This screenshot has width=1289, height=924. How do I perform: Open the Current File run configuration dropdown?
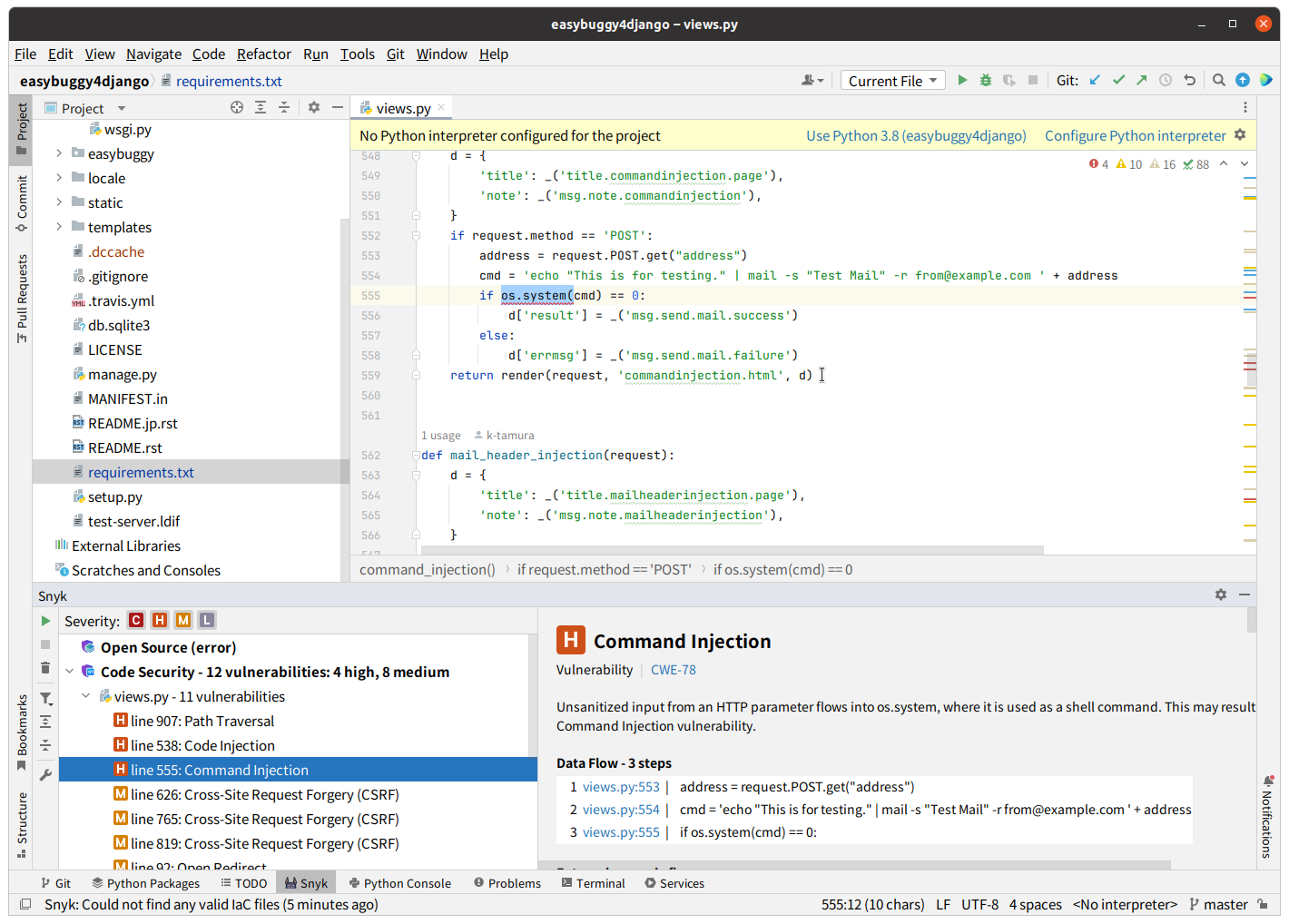click(892, 80)
